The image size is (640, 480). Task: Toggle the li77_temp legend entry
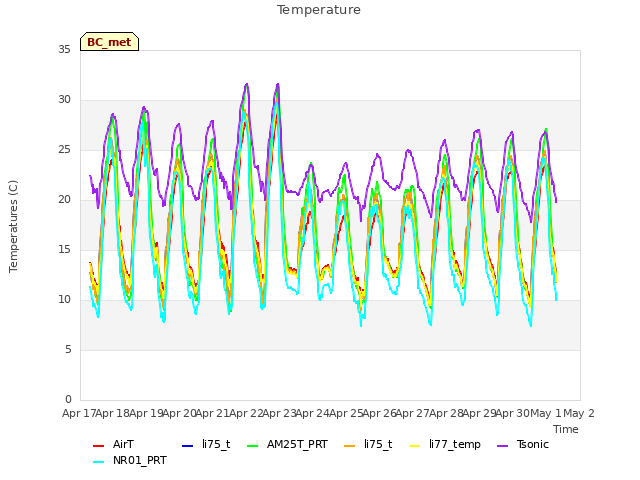tap(445, 444)
